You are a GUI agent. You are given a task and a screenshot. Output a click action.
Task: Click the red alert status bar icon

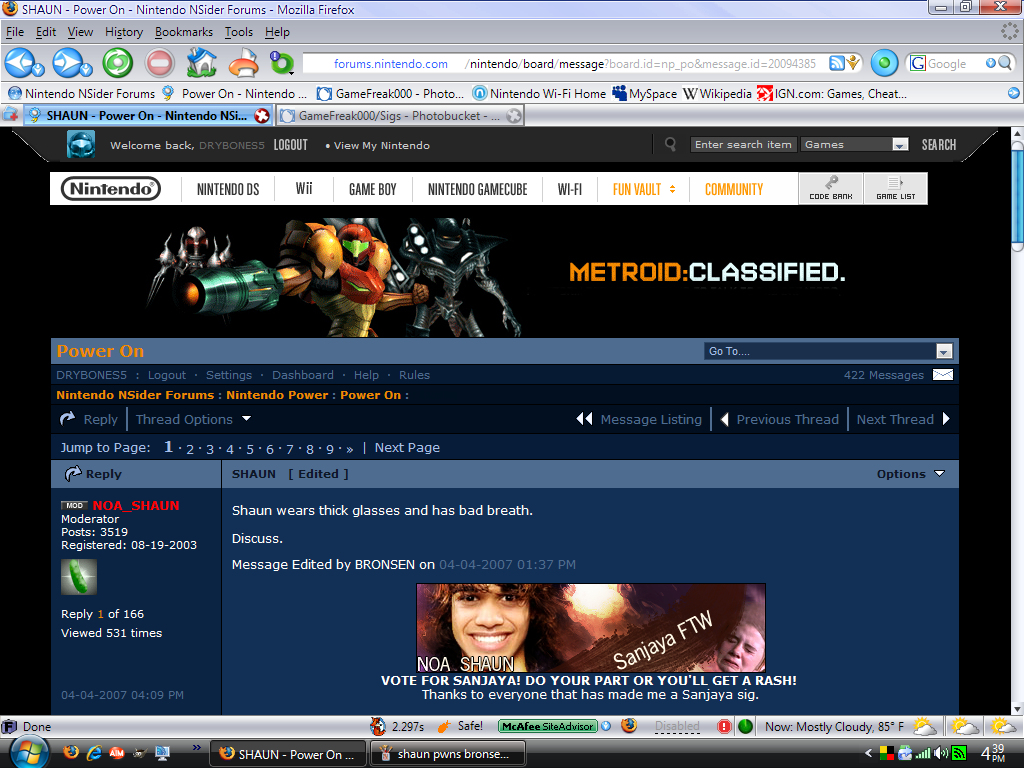[724, 726]
